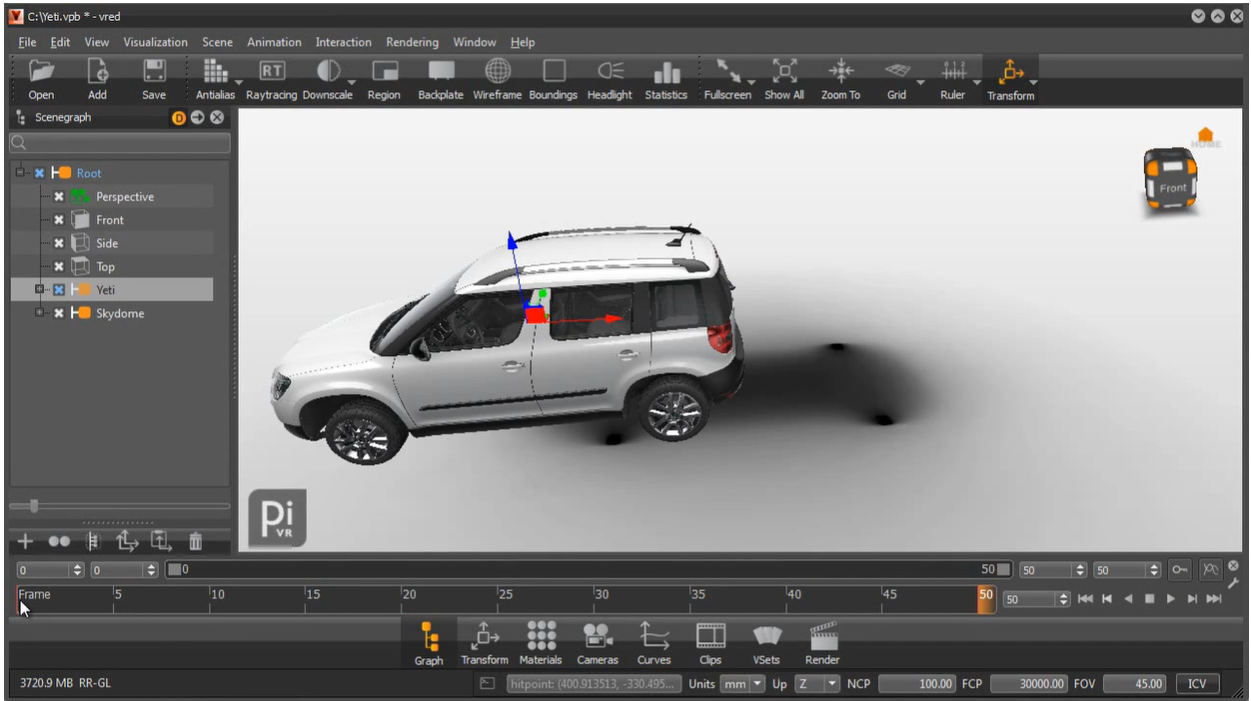Show Boundings via toolbar icon
1251x701 pixels.
tap(554, 72)
